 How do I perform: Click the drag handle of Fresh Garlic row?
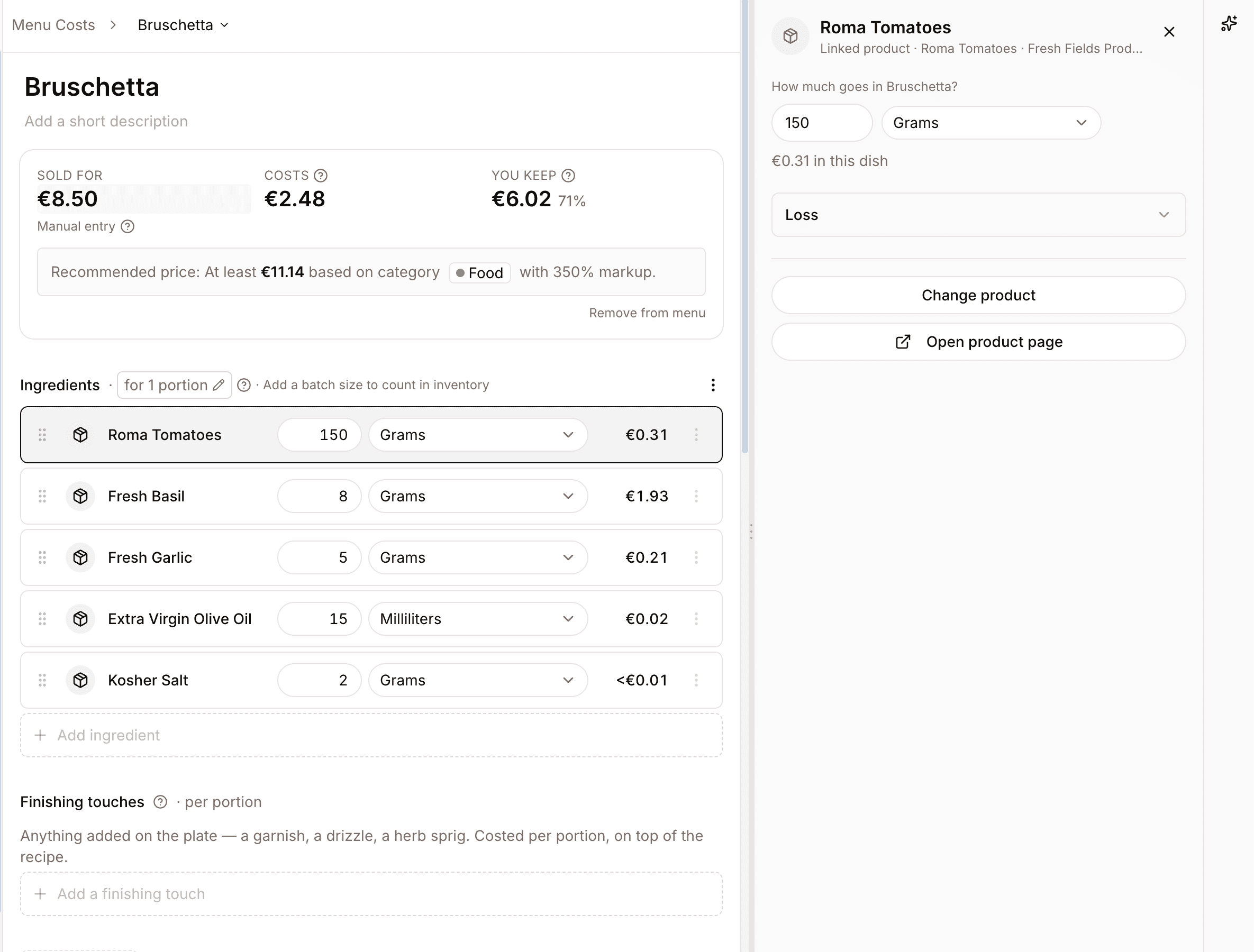42,557
